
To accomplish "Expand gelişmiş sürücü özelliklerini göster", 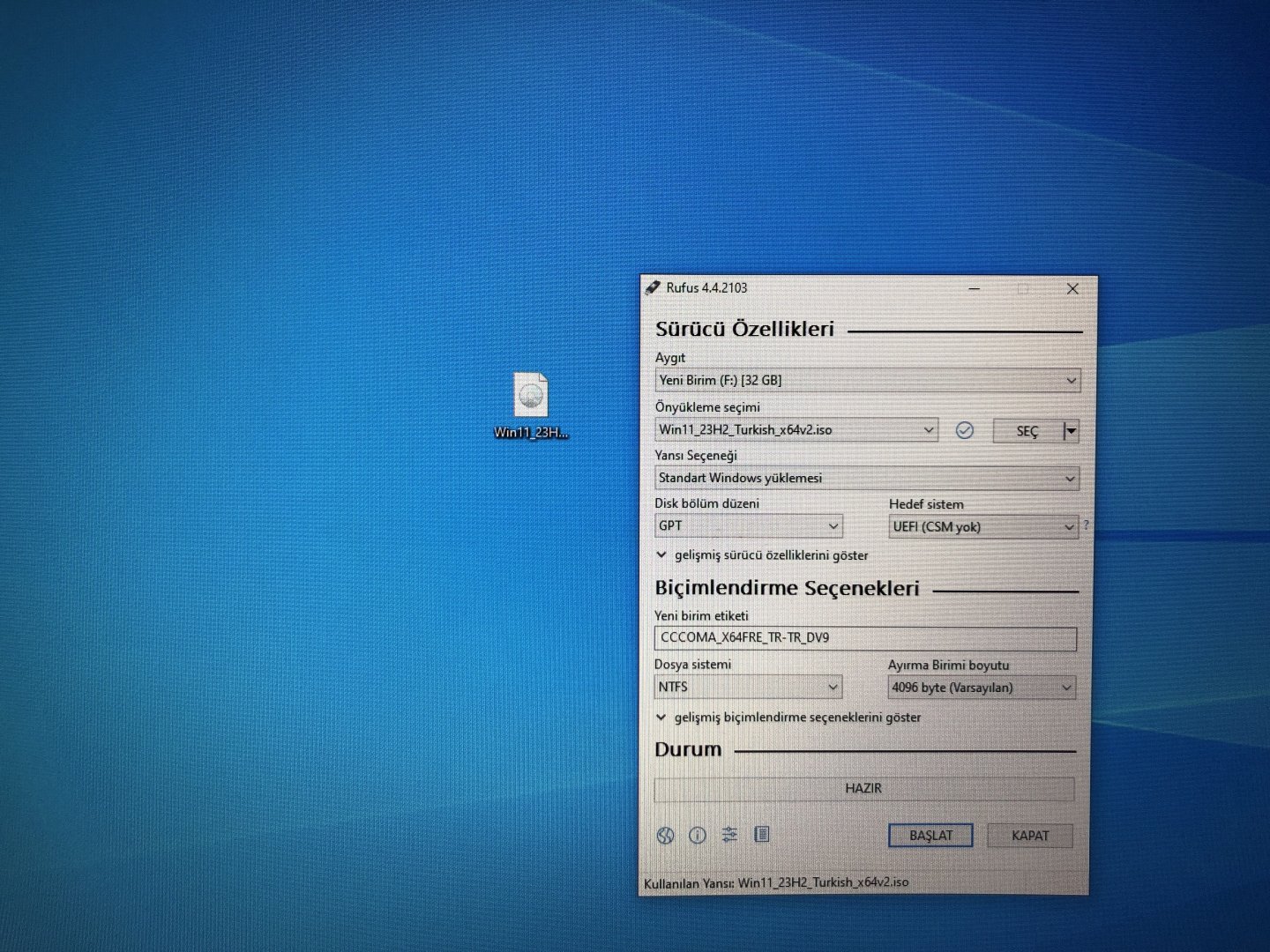I will pyautogui.click(x=762, y=555).
